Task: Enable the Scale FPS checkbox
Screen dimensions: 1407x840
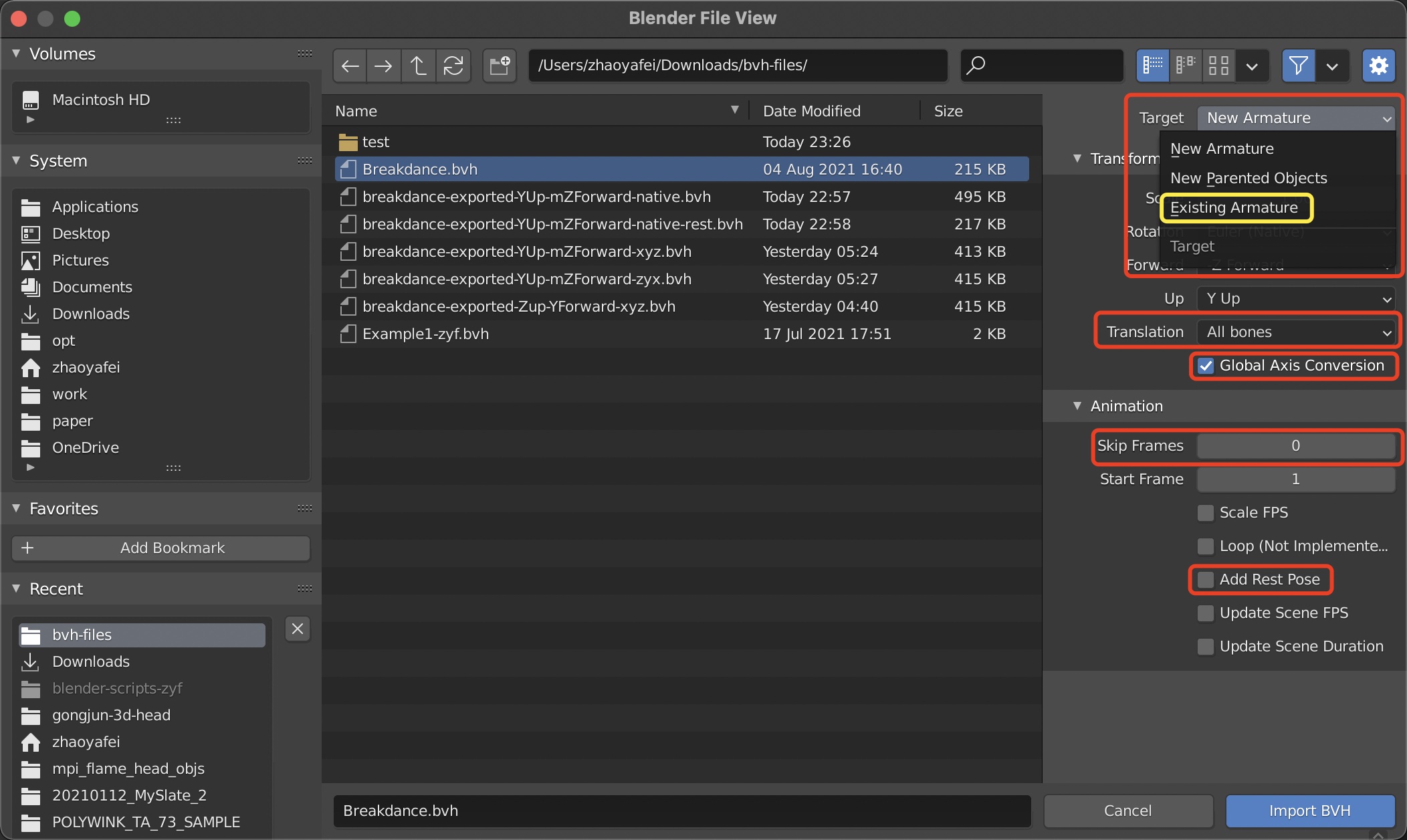Action: pos(1206,512)
